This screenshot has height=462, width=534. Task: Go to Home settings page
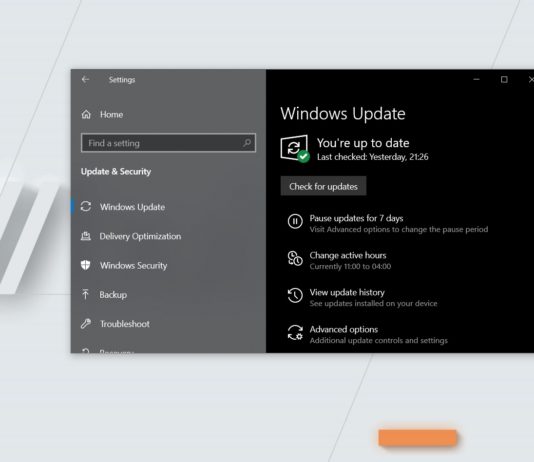111,114
